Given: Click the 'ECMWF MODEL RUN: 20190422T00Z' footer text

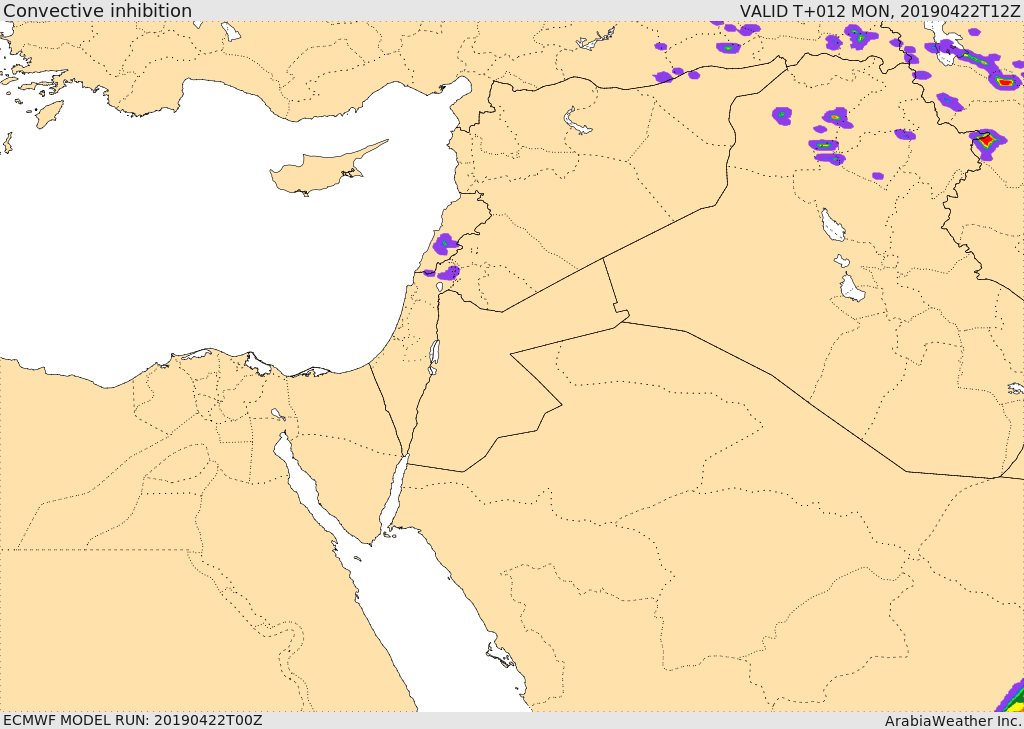Looking at the screenshot, I should [133, 721].
